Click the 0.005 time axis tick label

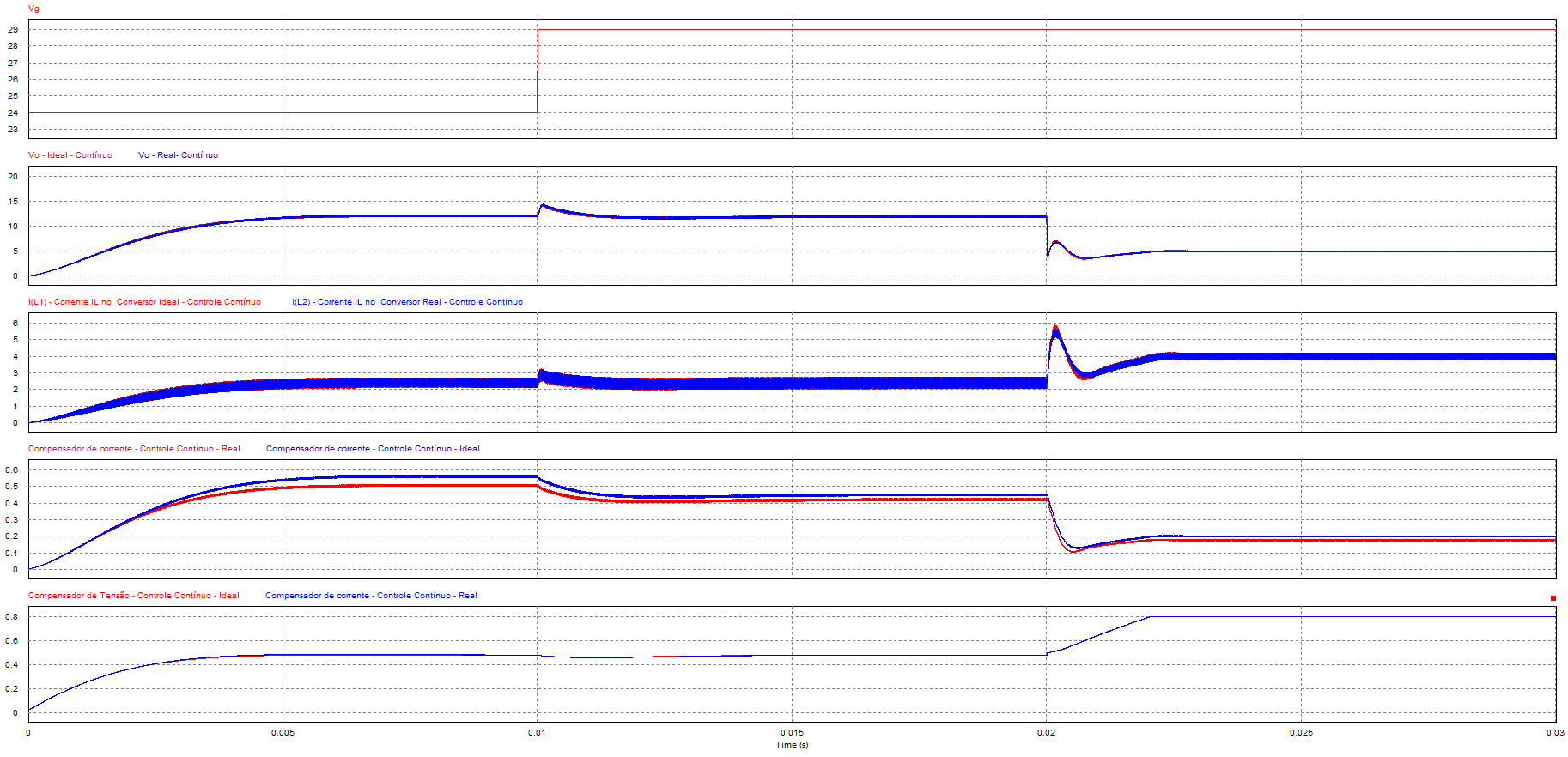(x=283, y=733)
